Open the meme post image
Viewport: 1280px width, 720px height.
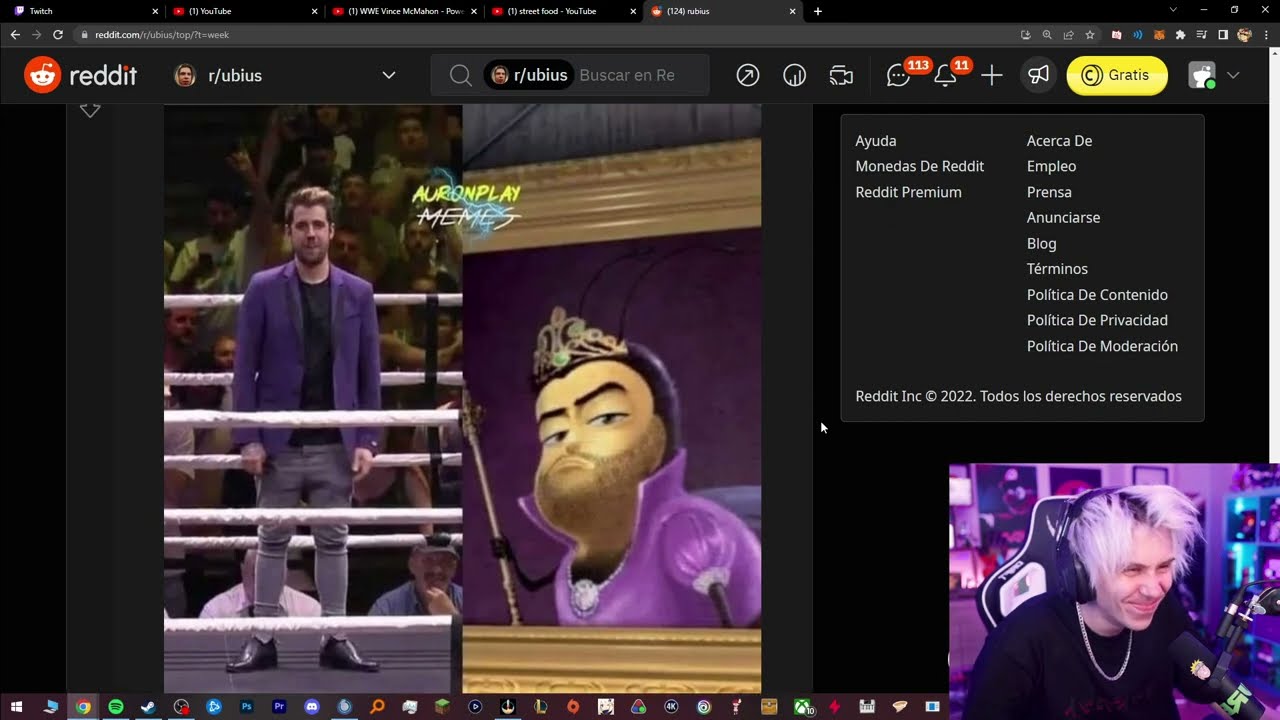coord(462,398)
